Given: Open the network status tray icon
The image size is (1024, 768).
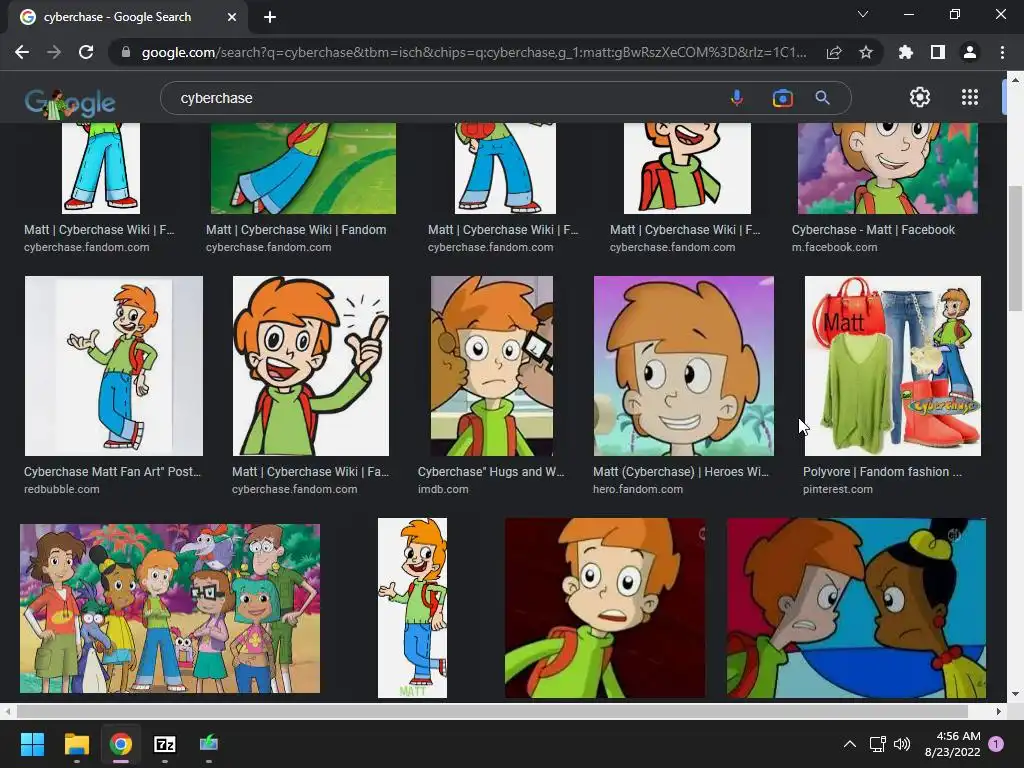Looking at the screenshot, I should (x=877, y=744).
